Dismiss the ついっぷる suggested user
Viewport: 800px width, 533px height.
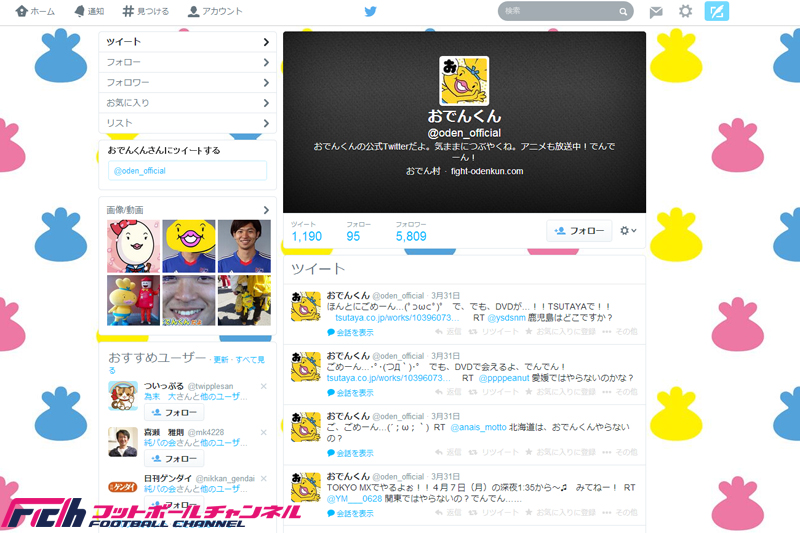(264, 386)
